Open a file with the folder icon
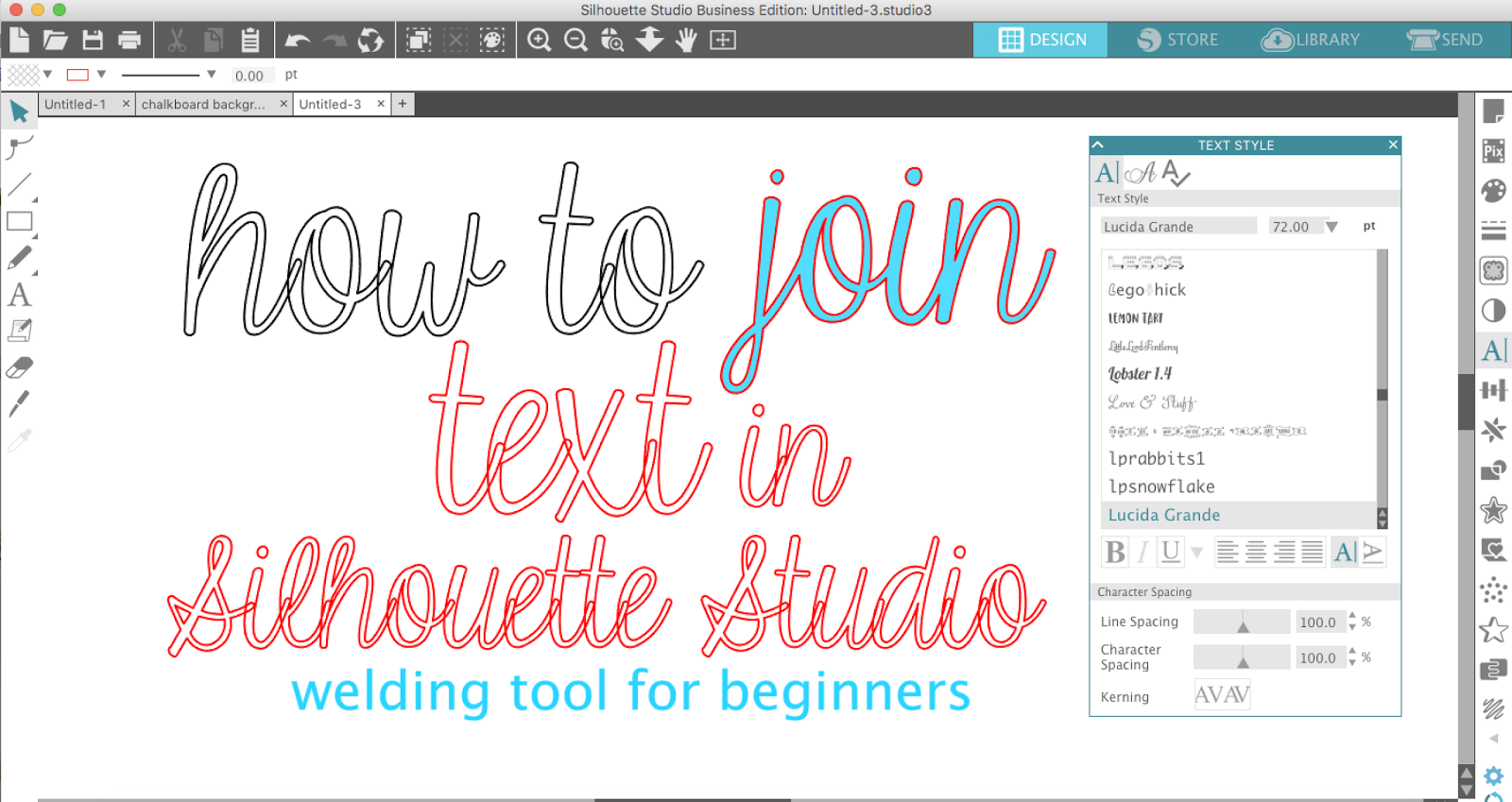This screenshot has width=1512, height=802. pyautogui.click(x=56, y=40)
